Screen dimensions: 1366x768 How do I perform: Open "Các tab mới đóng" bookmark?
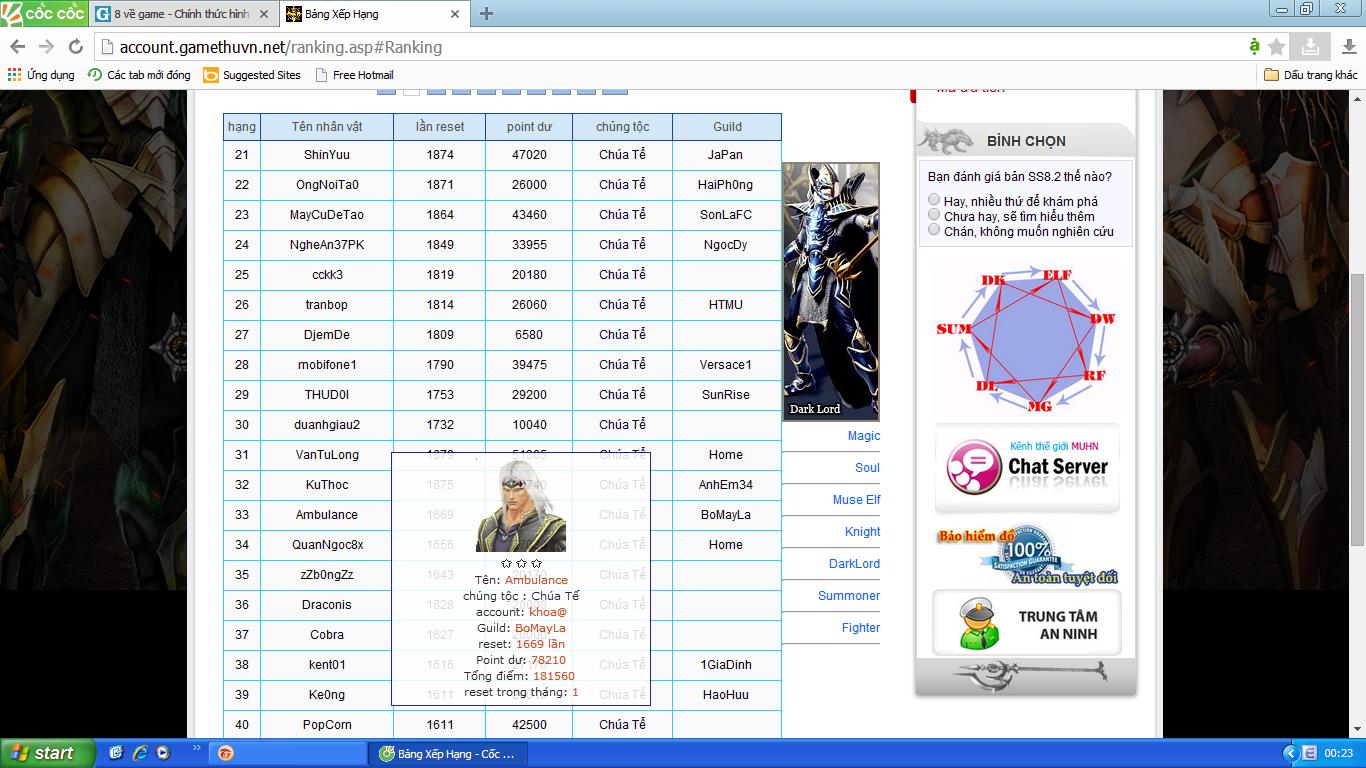point(139,75)
